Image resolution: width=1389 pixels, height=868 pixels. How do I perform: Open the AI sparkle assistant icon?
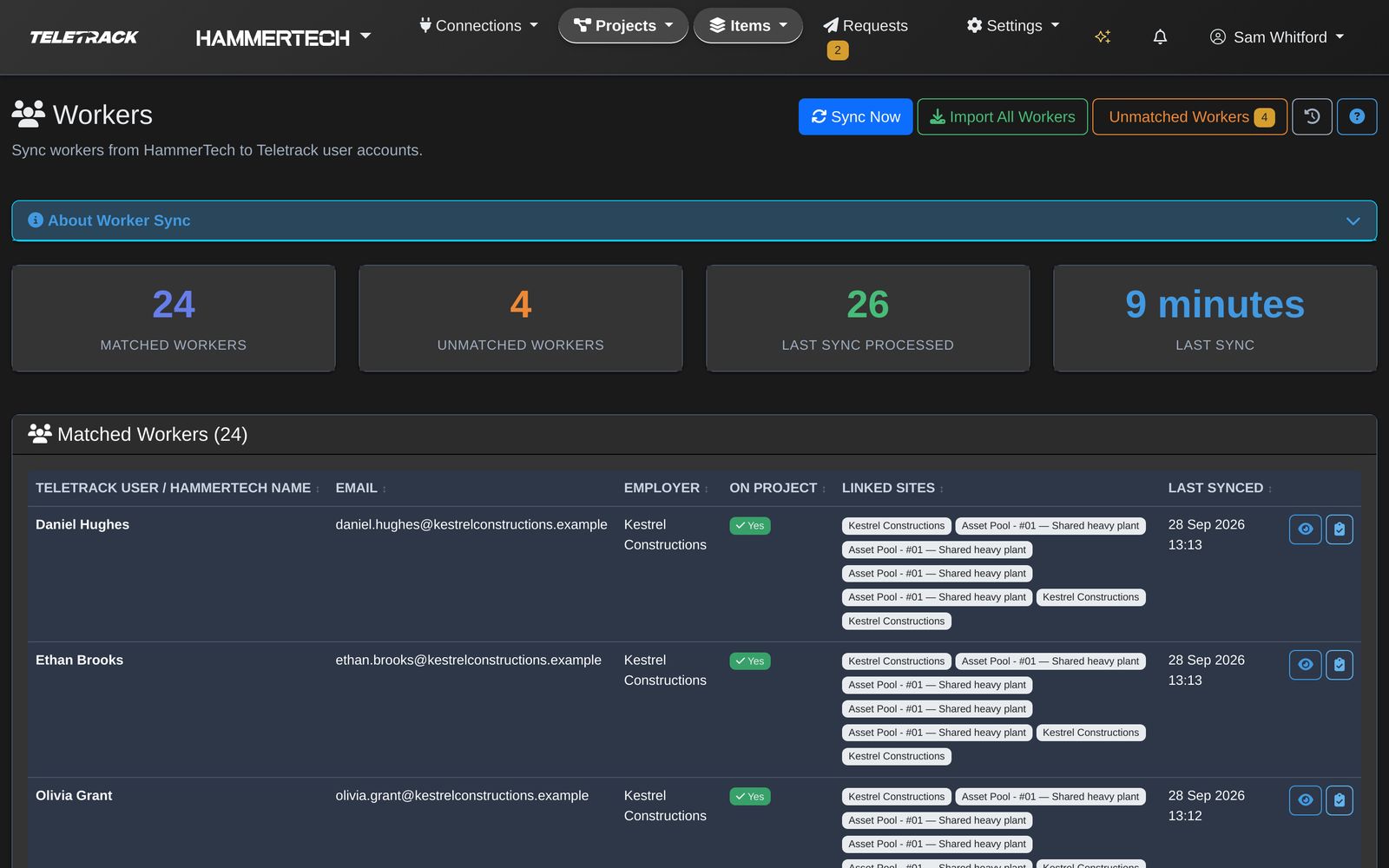(x=1103, y=37)
